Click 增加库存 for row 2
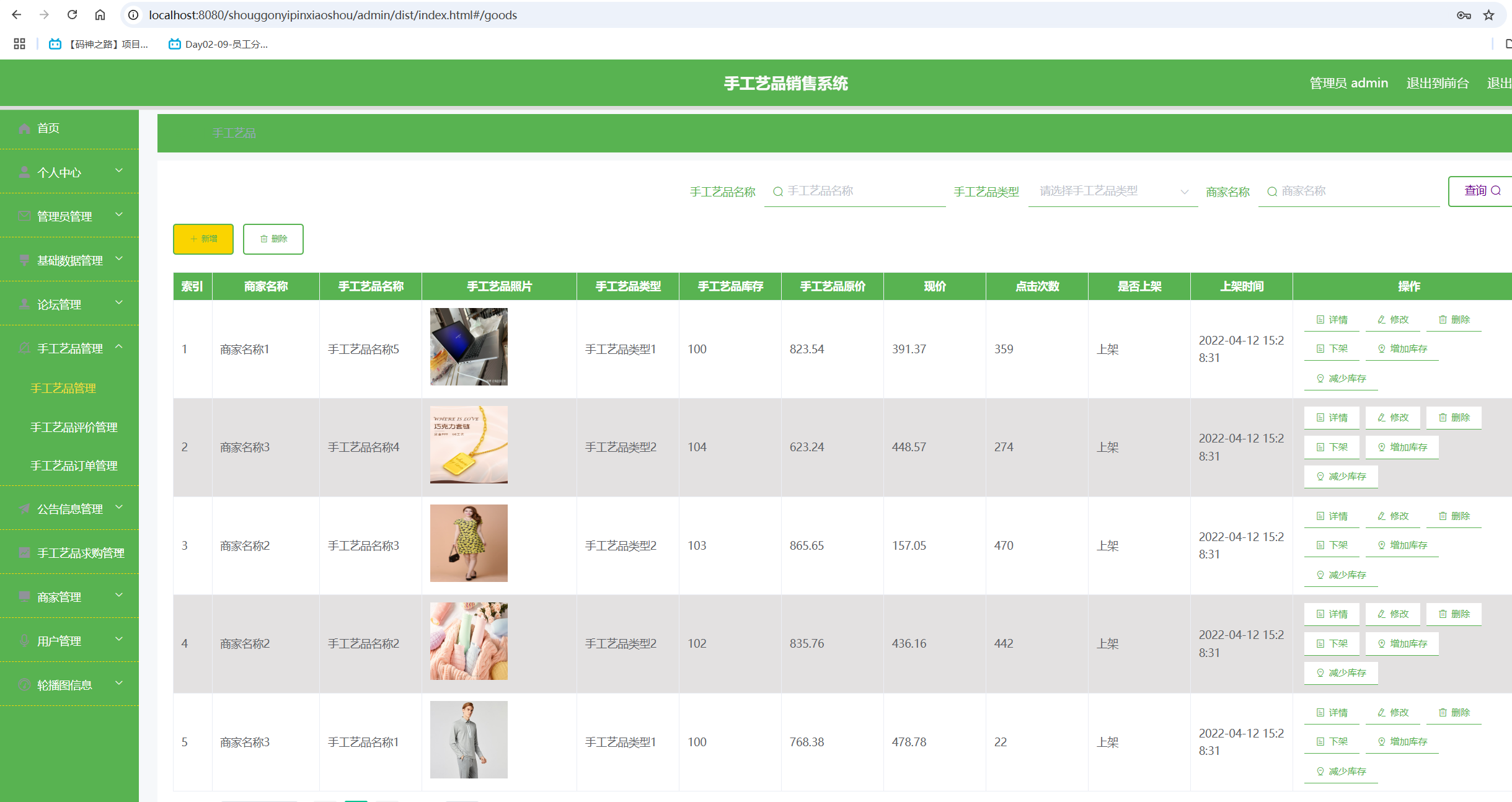Image resolution: width=1512 pixels, height=802 pixels. click(x=1402, y=447)
